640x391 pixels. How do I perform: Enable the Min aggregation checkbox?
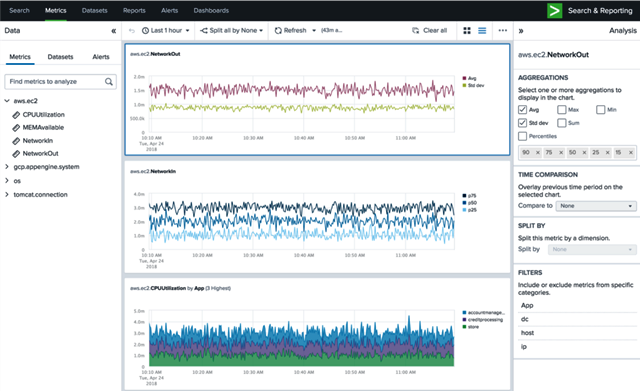pyautogui.click(x=600, y=109)
